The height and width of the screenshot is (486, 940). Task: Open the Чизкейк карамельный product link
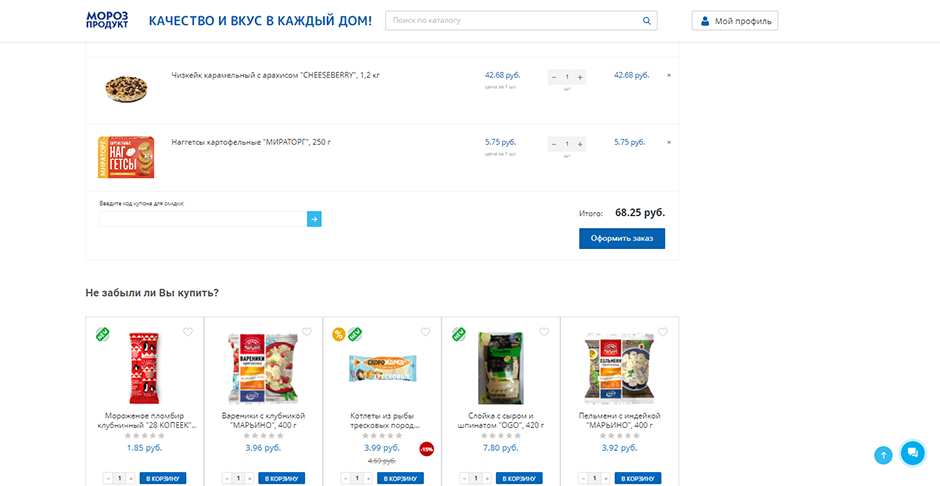276,76
